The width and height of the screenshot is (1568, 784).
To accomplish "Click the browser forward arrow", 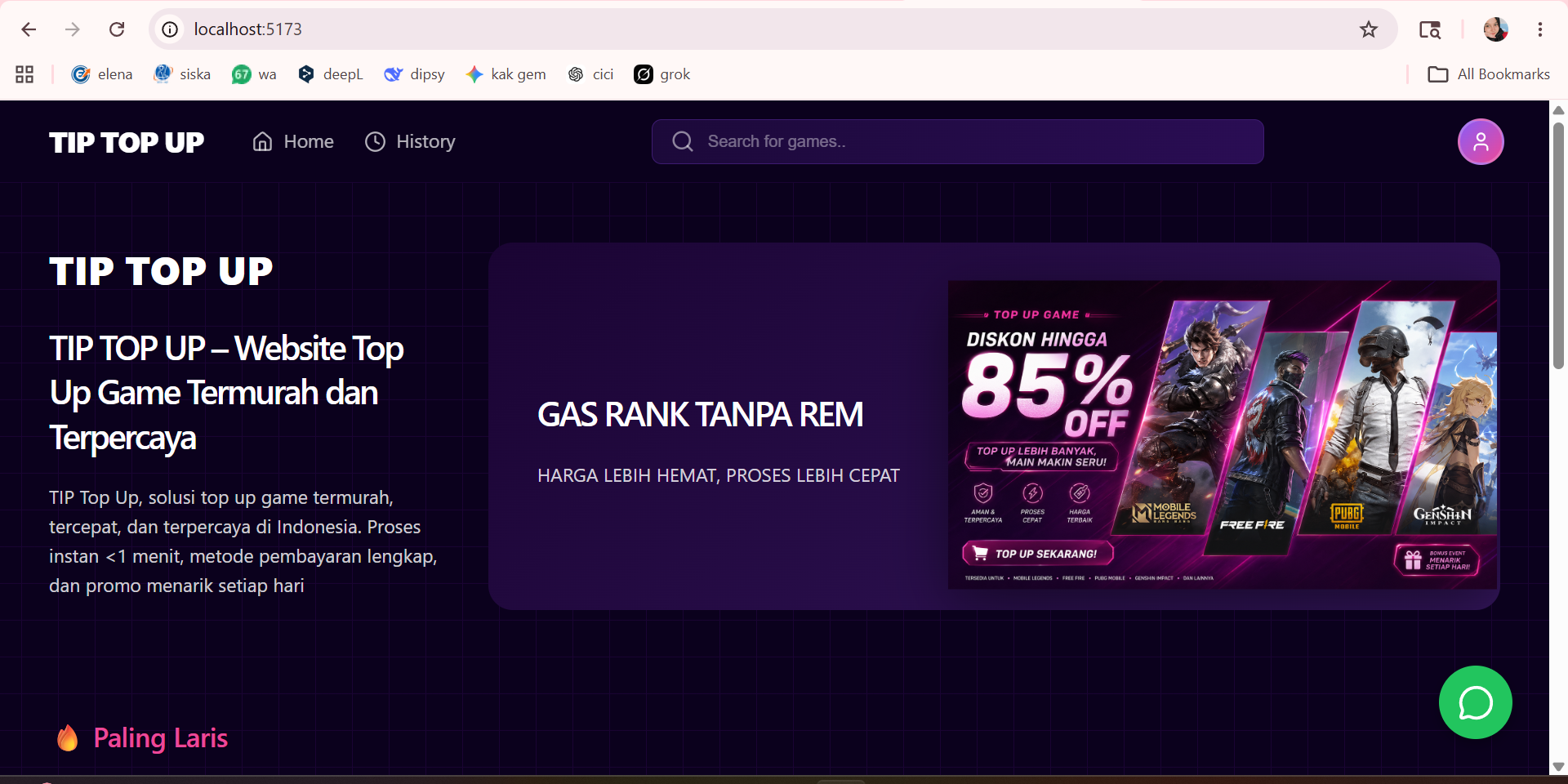I will 73,29.
